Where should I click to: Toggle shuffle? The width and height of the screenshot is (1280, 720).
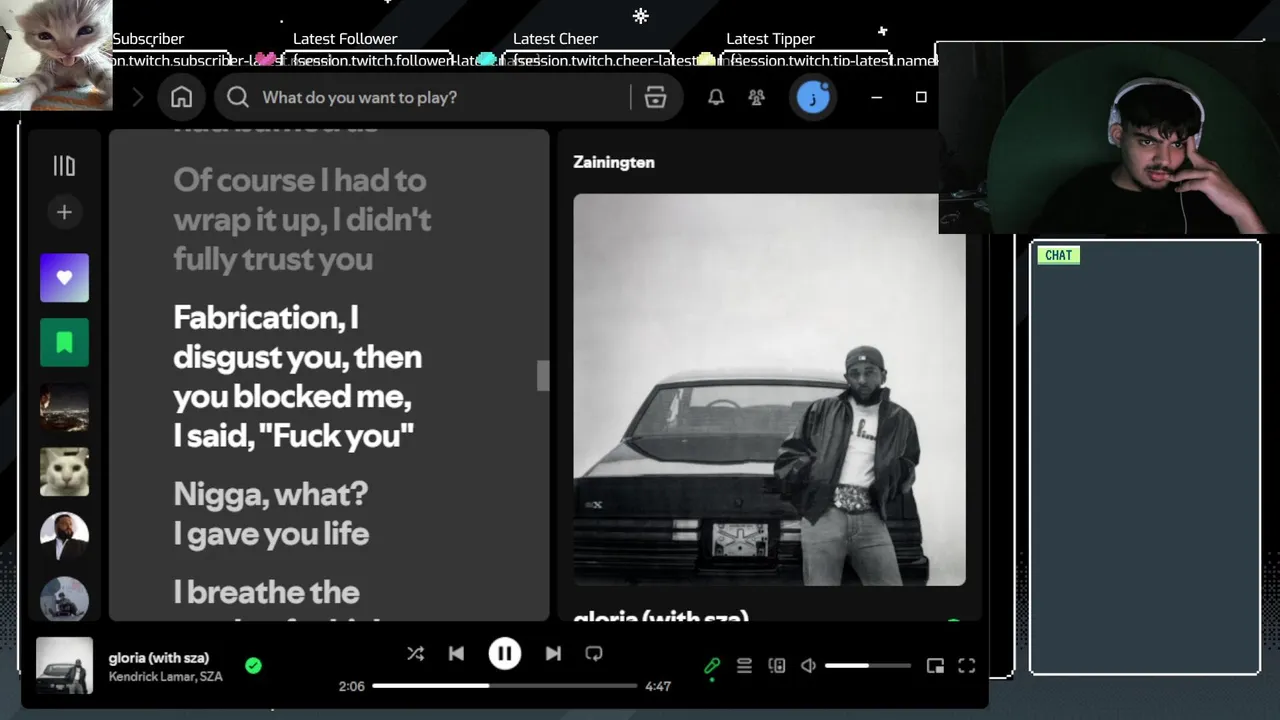pos(415,653)
